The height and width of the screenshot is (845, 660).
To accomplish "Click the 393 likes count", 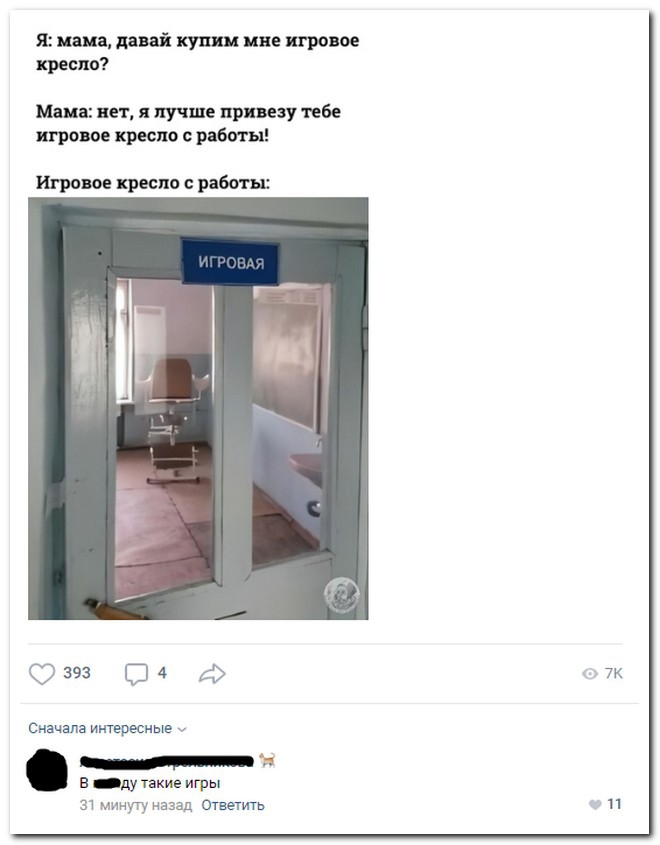I will pyautogui.click(x=77, y=673).
